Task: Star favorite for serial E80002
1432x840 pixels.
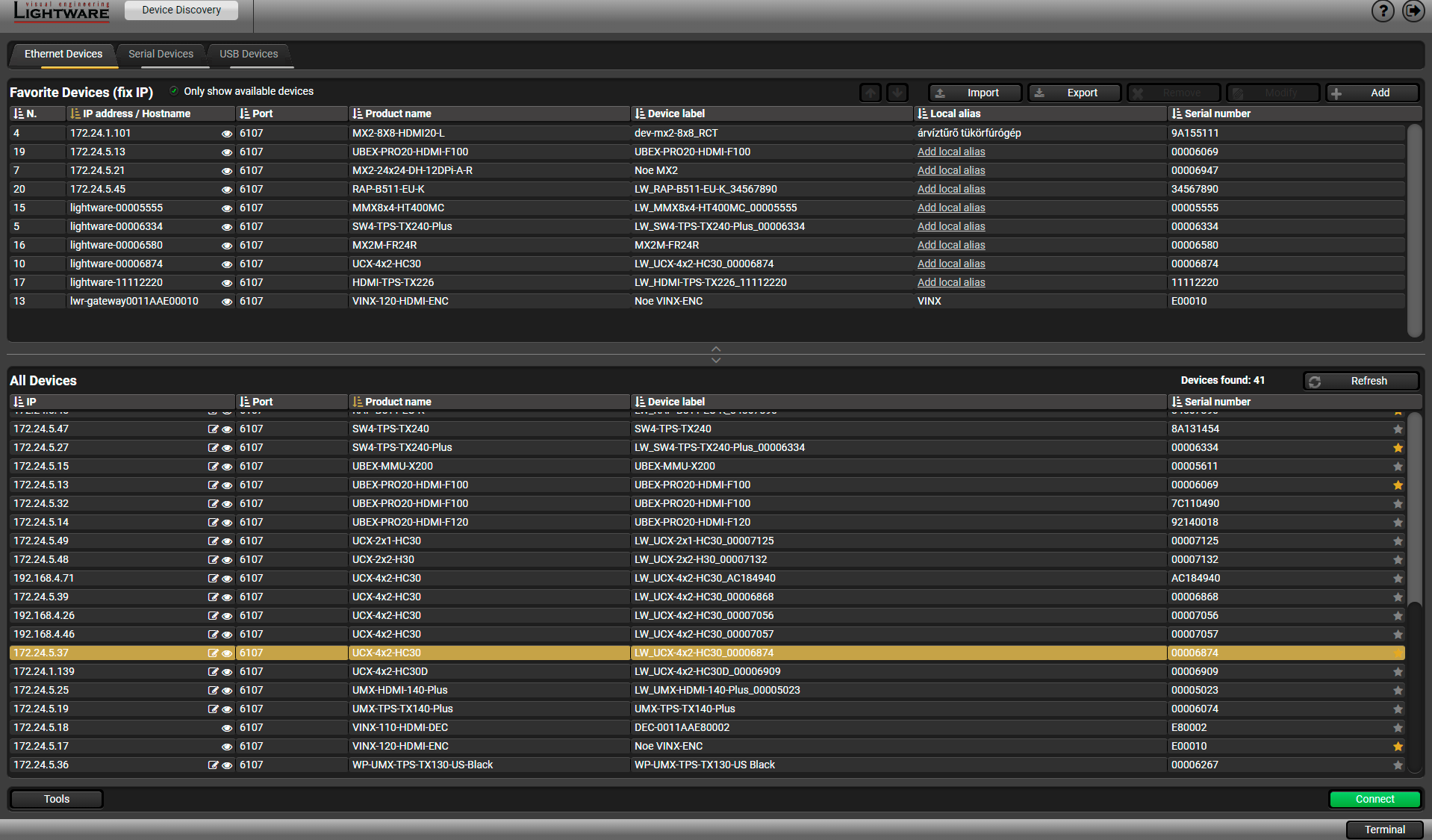Action: [1398, 728]
